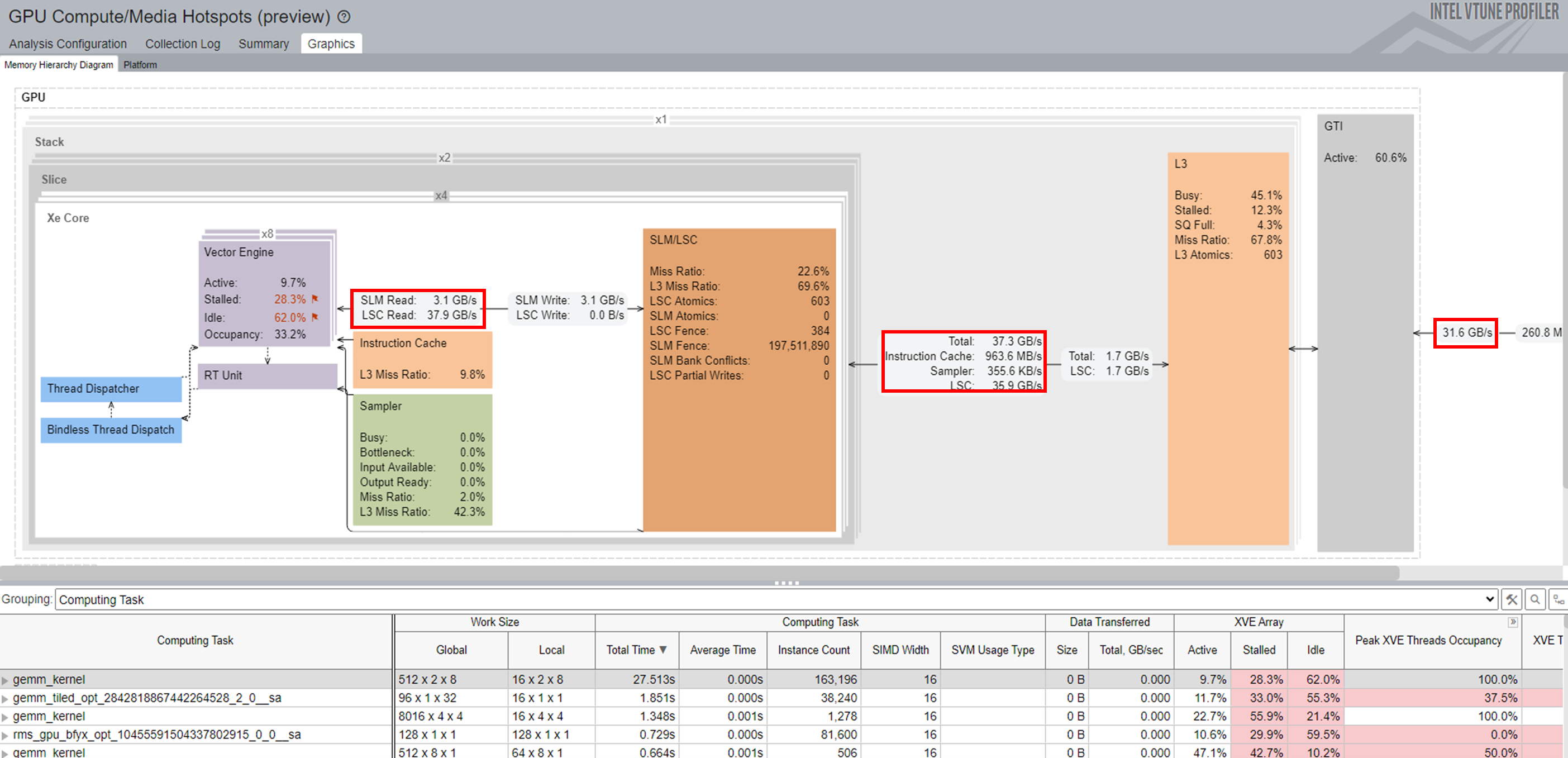
Task: Expand the rms_gpu_bfyx_opt row
Action: tap(5, 735)
